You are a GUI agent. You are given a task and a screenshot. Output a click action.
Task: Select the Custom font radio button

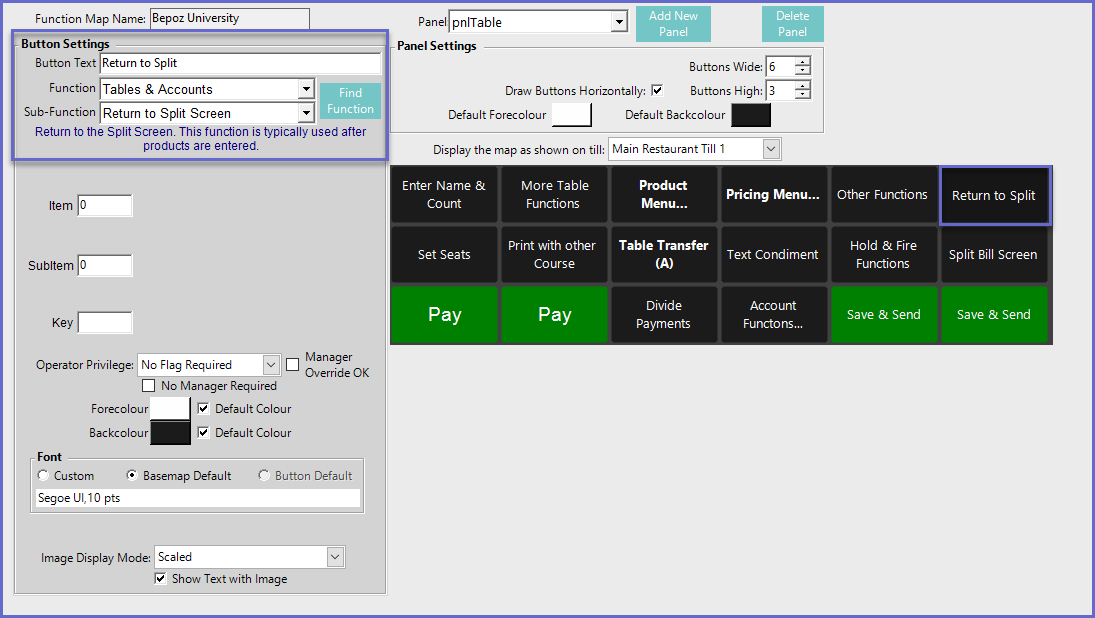point(43,476)
